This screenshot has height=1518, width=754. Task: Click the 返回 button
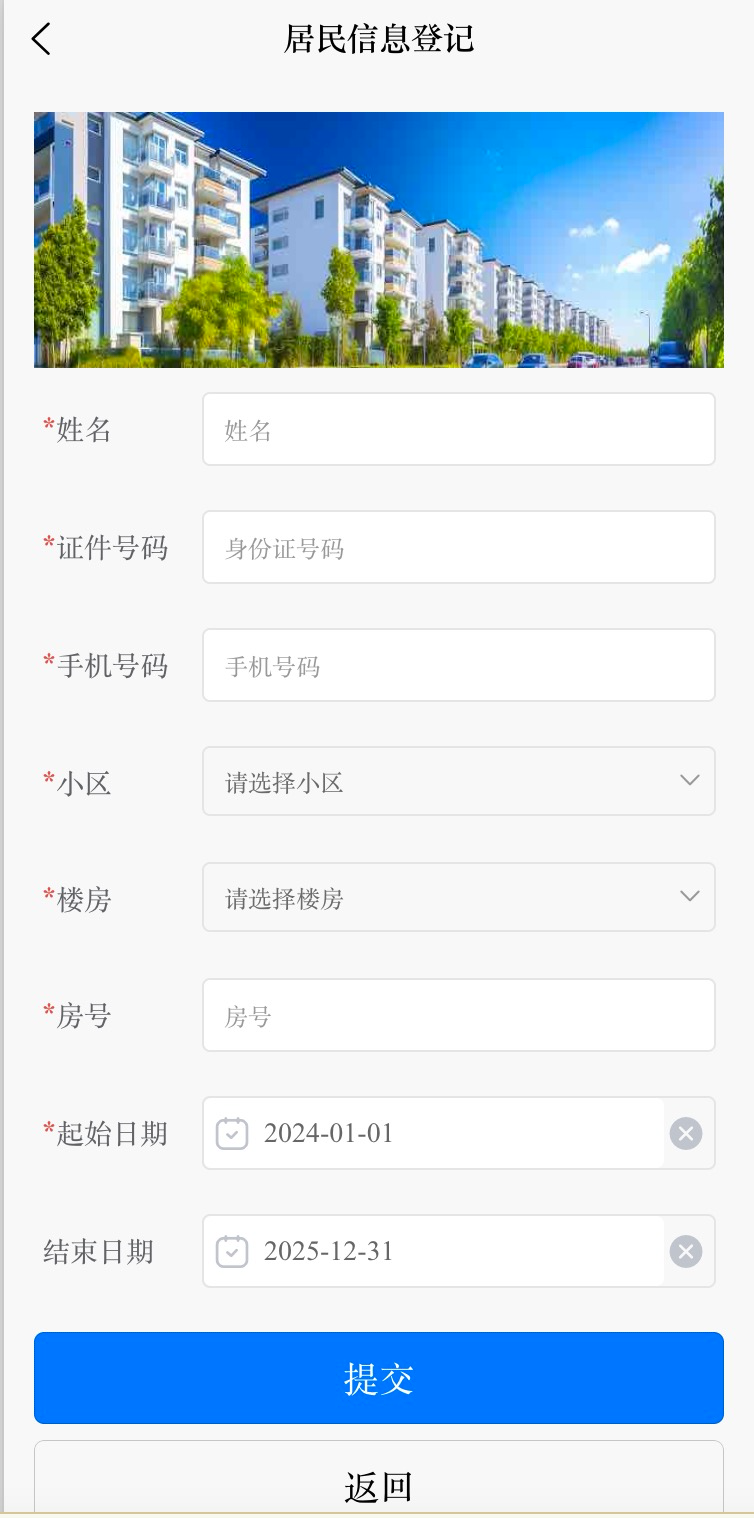[378, 1485]
